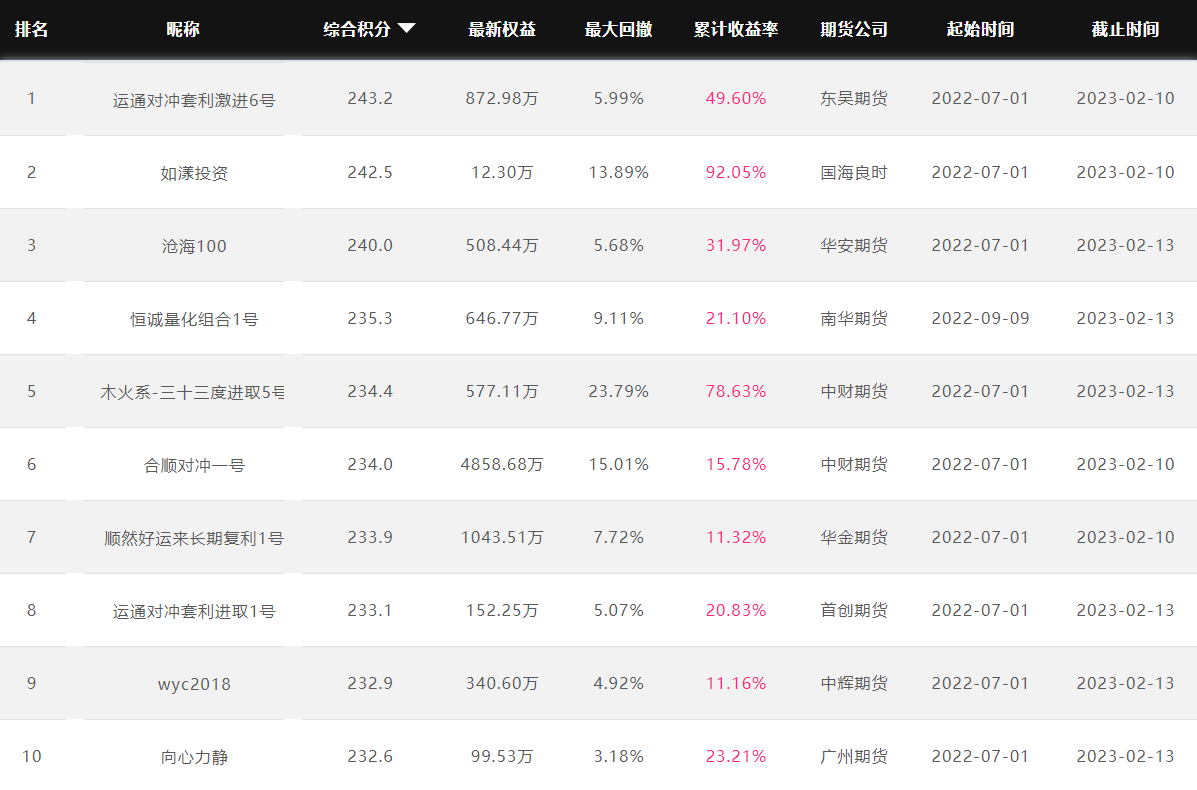Open 恒诚量化组合1号 account
The image size is (1197, 790).
pyautogui.click(x=194, y=319)
